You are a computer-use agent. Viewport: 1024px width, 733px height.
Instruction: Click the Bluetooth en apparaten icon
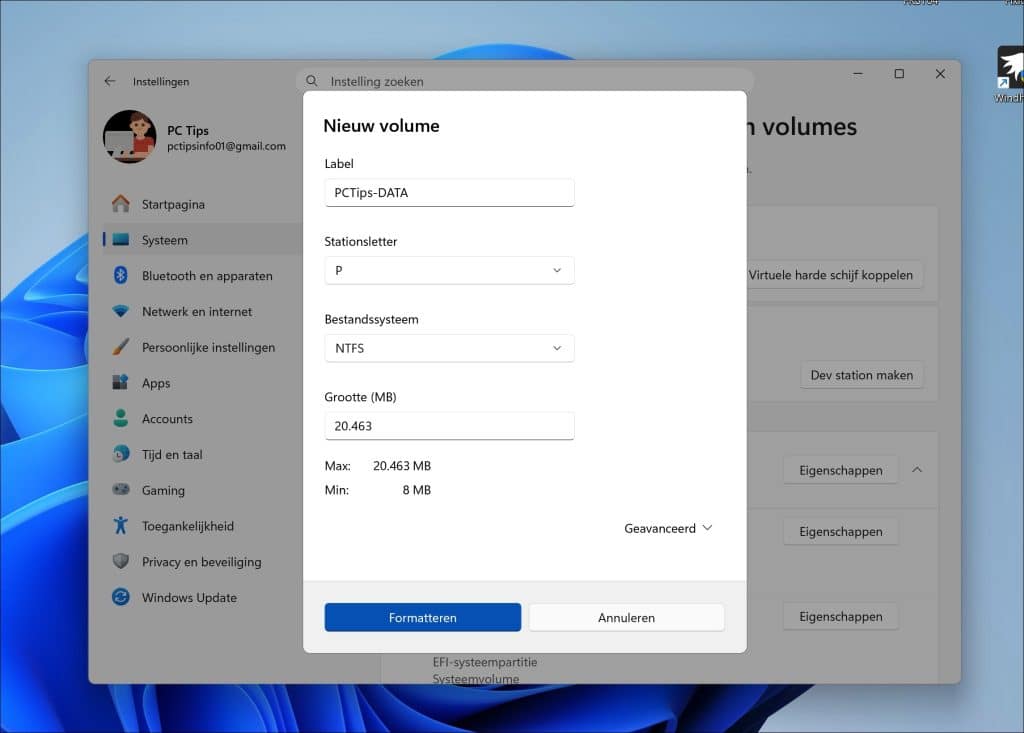(x=121, y=276)
